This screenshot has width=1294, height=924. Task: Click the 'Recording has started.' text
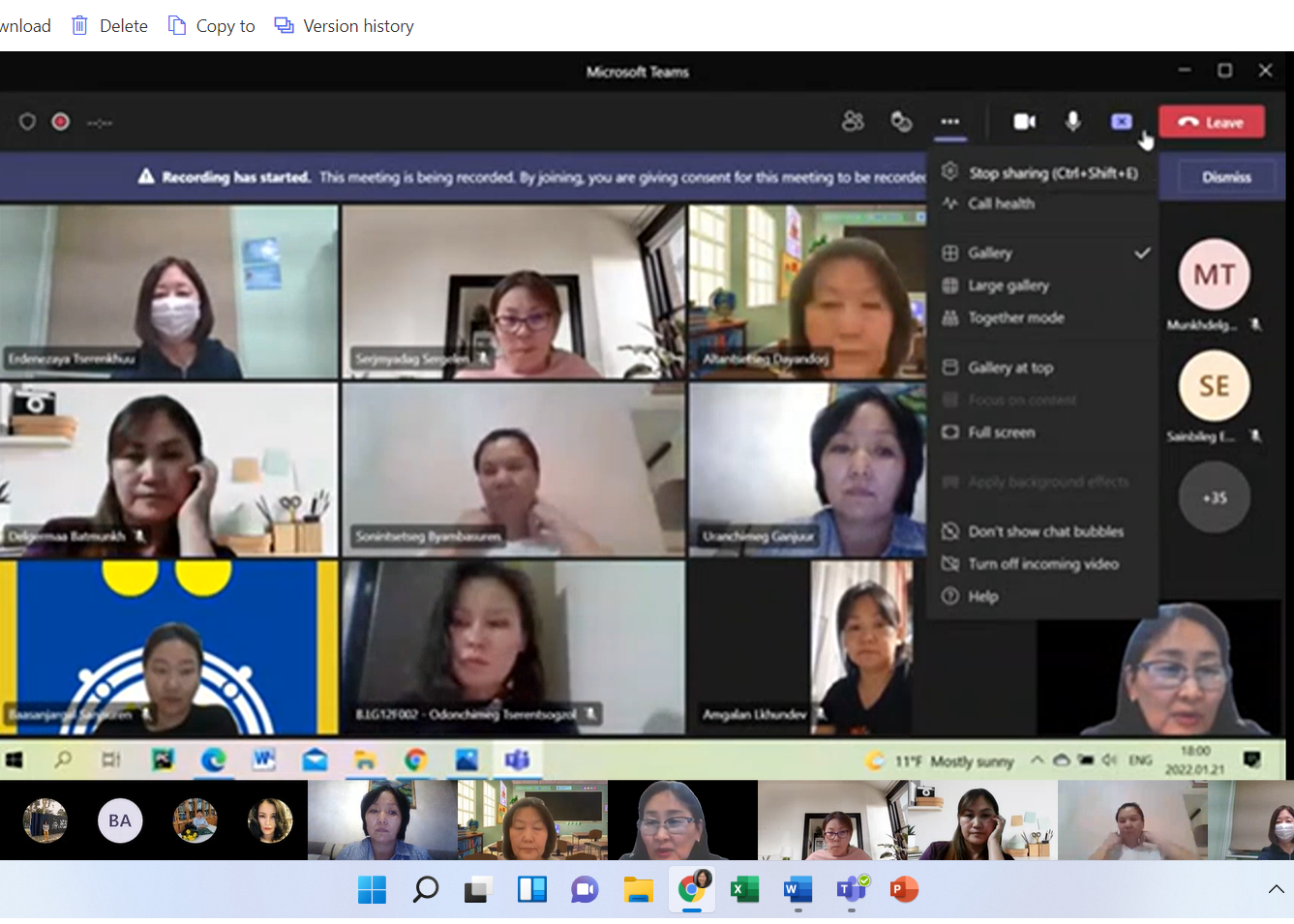(x=235, y=177)
